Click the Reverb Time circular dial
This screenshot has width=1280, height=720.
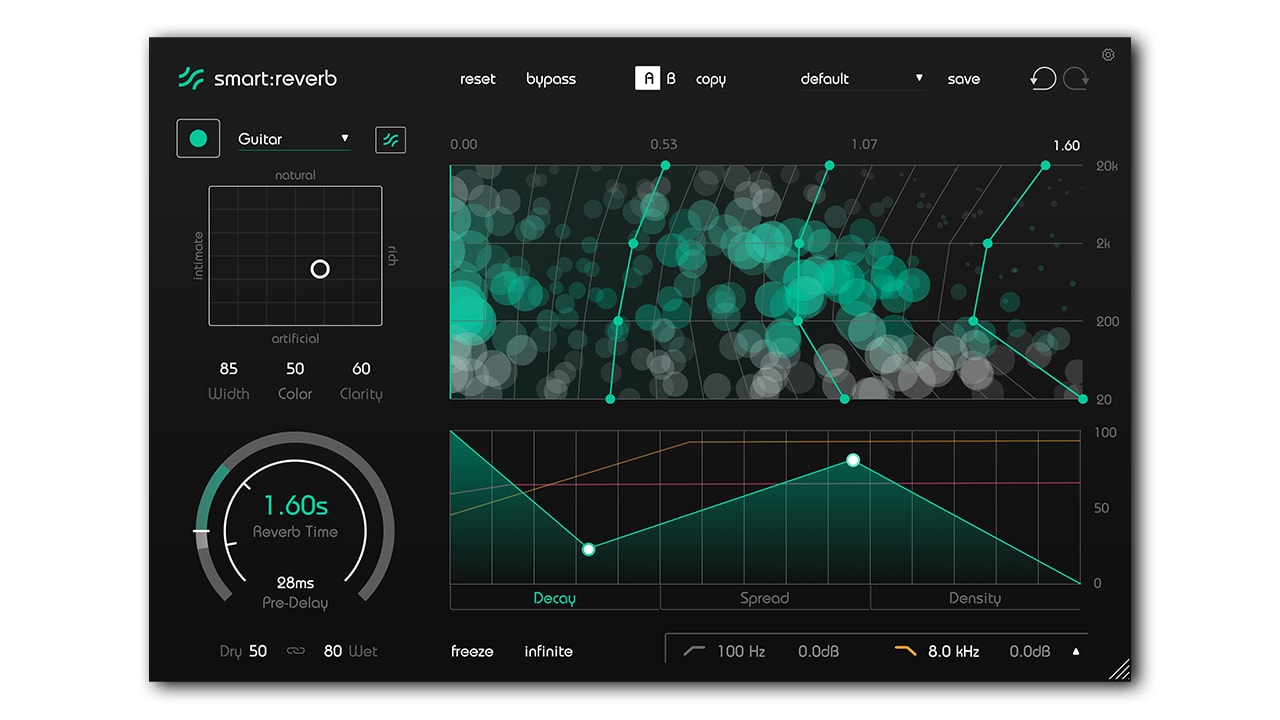click(295, 518)
